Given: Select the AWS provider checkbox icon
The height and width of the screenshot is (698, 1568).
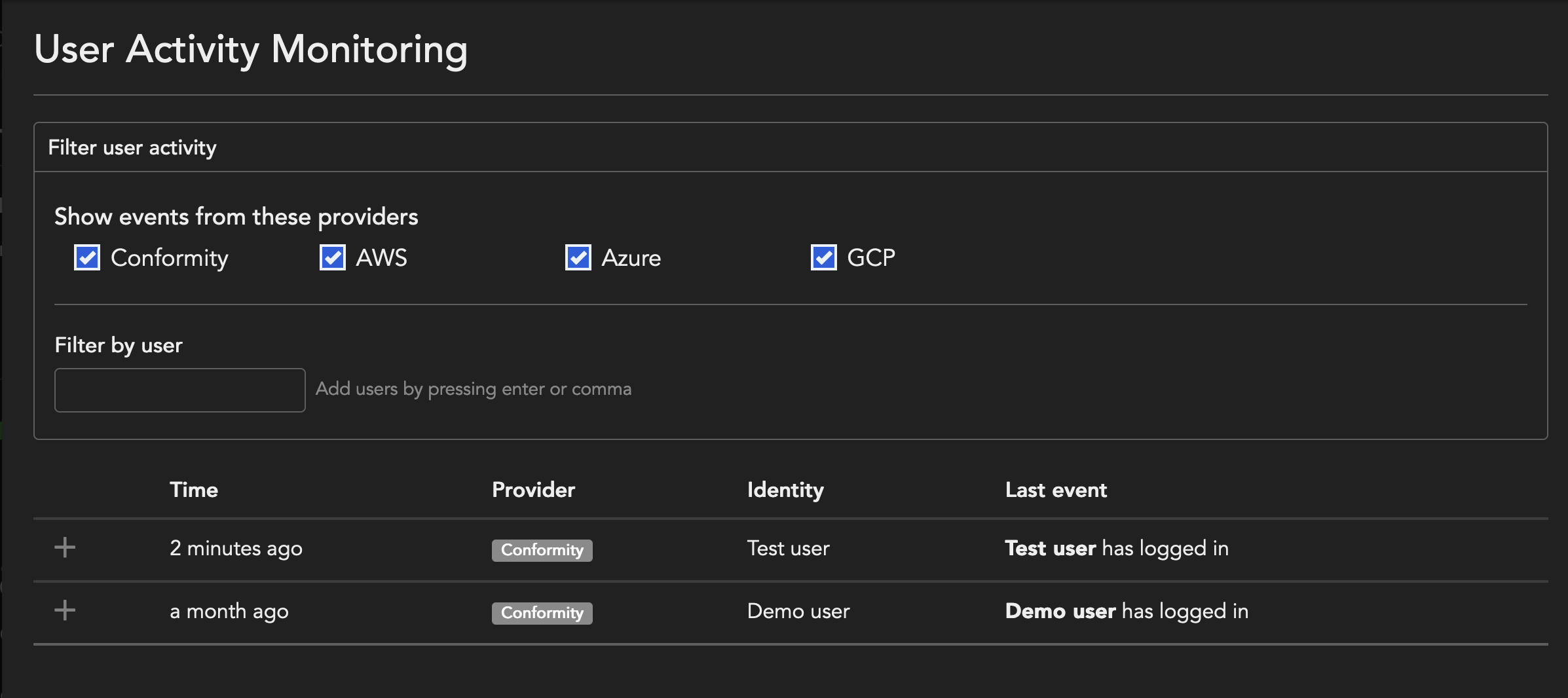Looking at the screenshot, I should [332, 257].
